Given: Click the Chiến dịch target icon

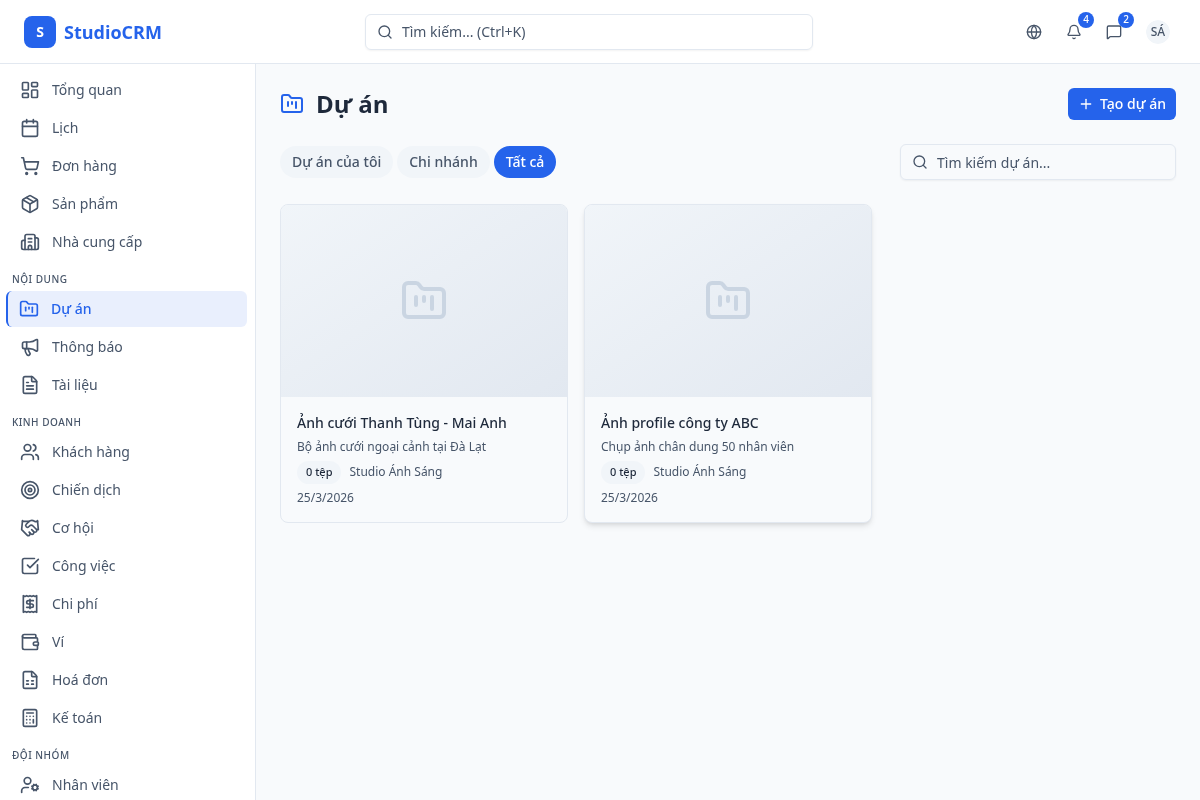Looking at the screenshot, I should coord(30,490).
